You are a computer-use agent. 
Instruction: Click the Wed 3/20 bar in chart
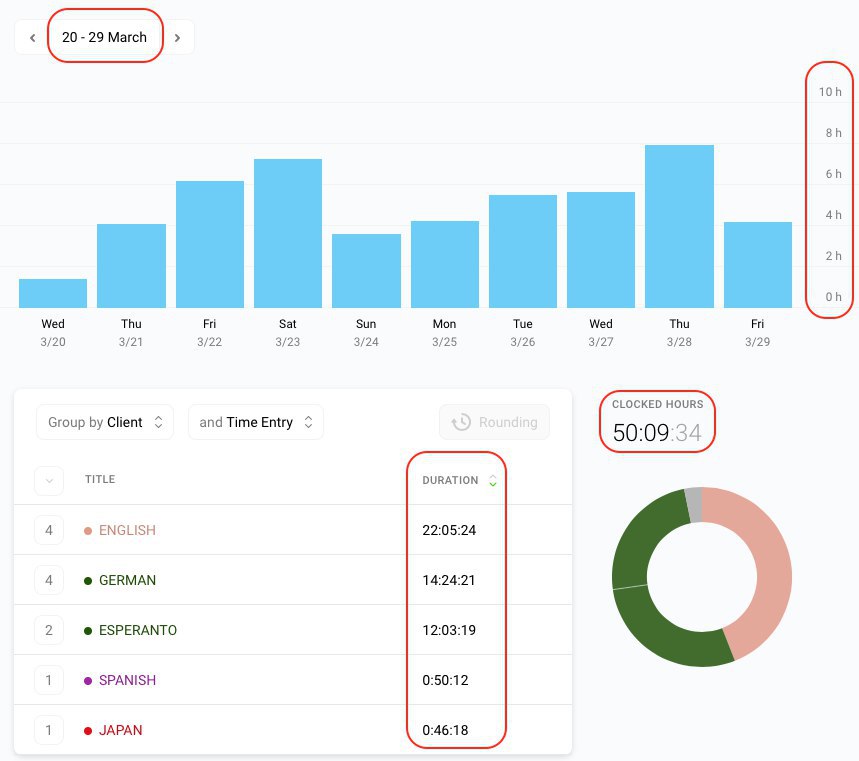pos(53,293)
